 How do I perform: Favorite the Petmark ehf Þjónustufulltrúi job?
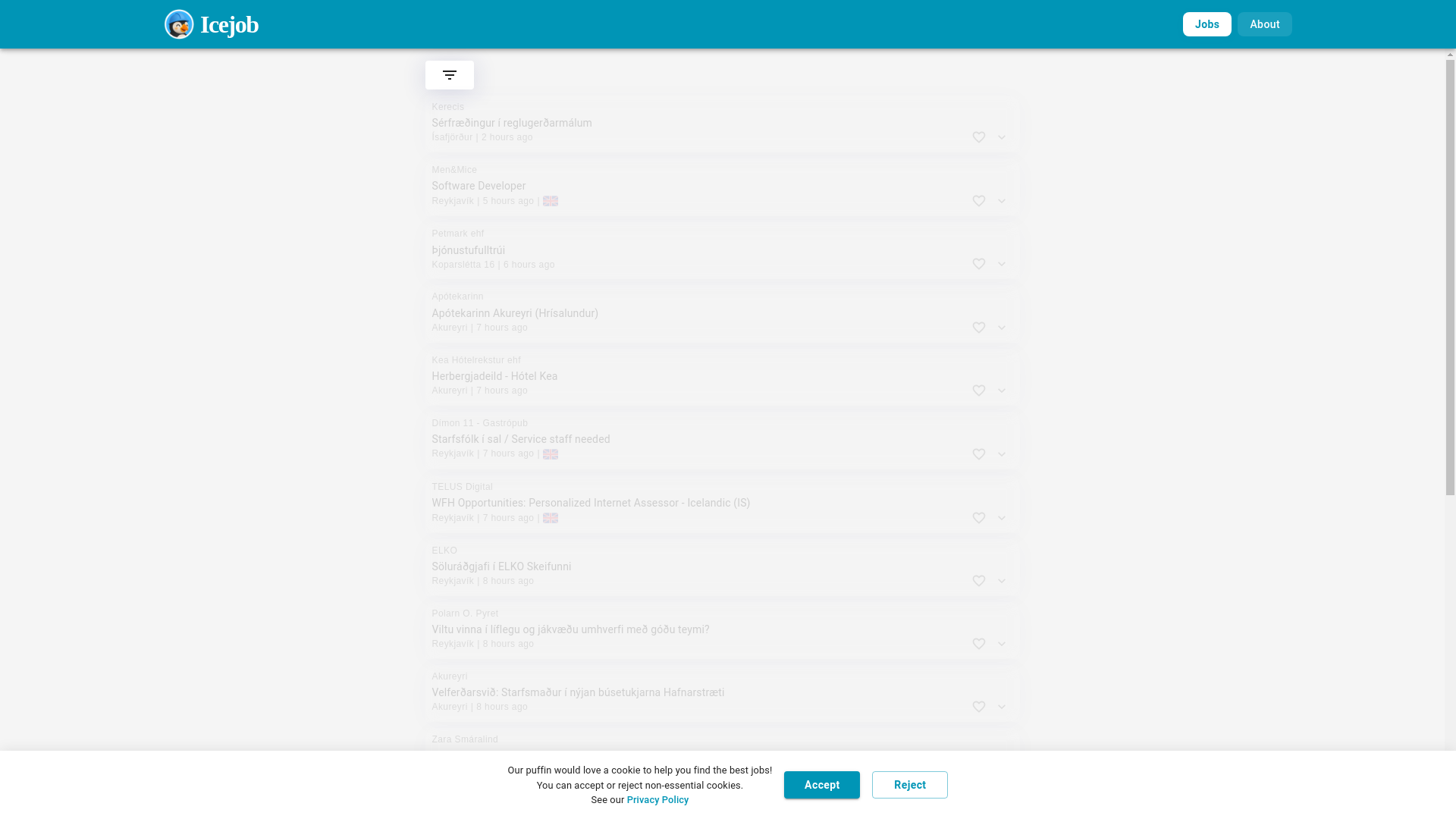(x=979, y=264)
